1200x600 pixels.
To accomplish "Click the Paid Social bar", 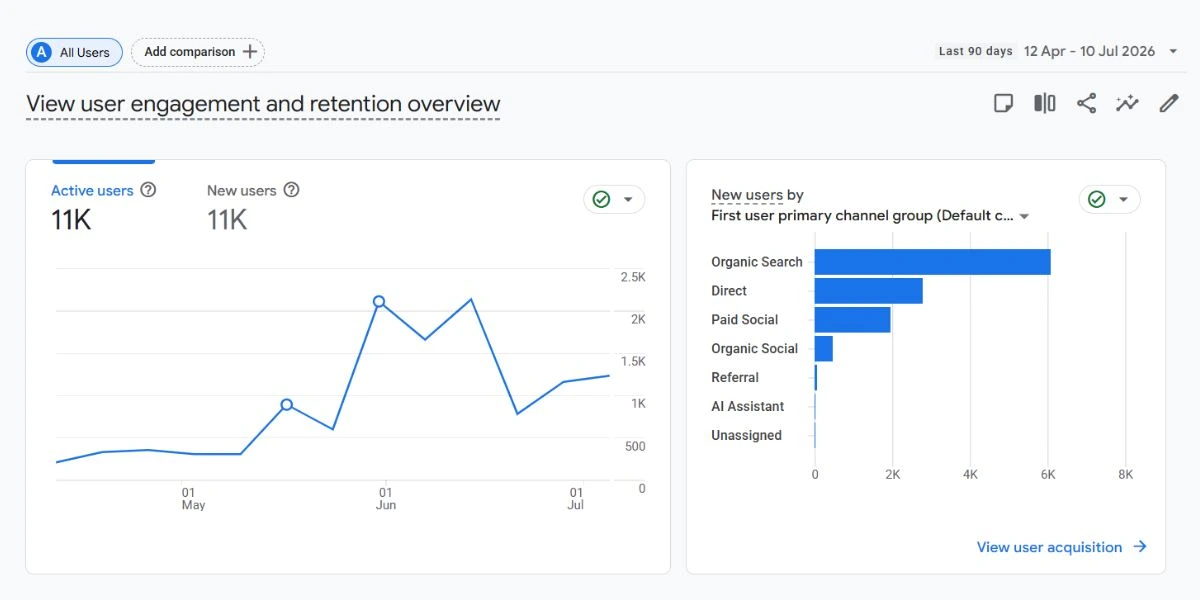I will click(x=852, y=320).
